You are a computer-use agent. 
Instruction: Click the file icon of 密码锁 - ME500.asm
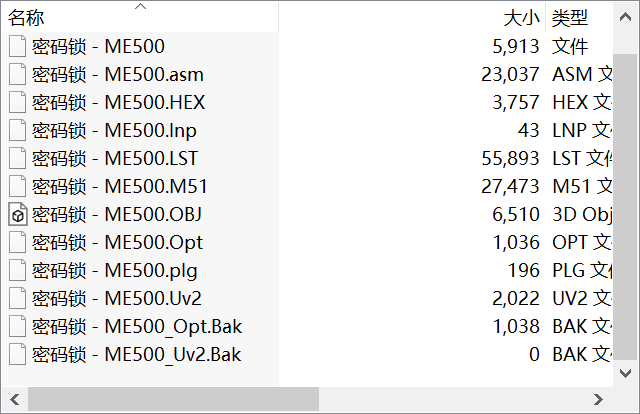[18, 74]
